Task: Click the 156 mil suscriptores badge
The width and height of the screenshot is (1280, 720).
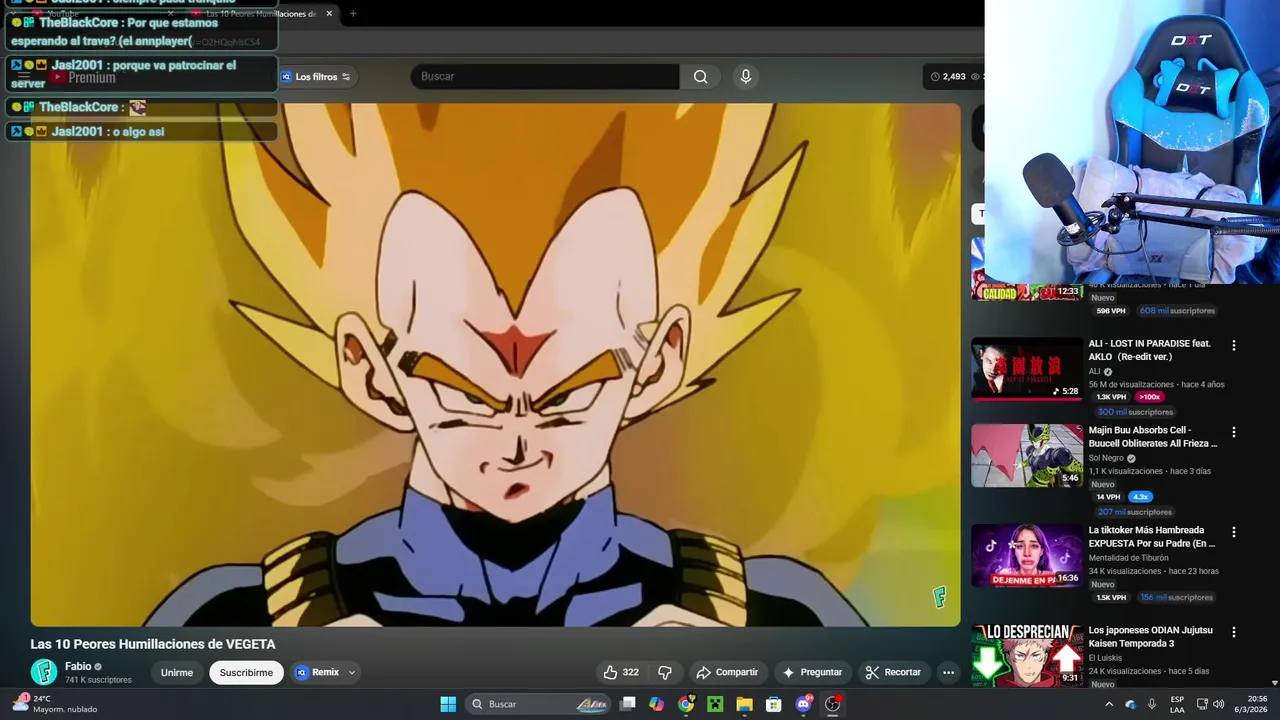Action: (1175, 598)
